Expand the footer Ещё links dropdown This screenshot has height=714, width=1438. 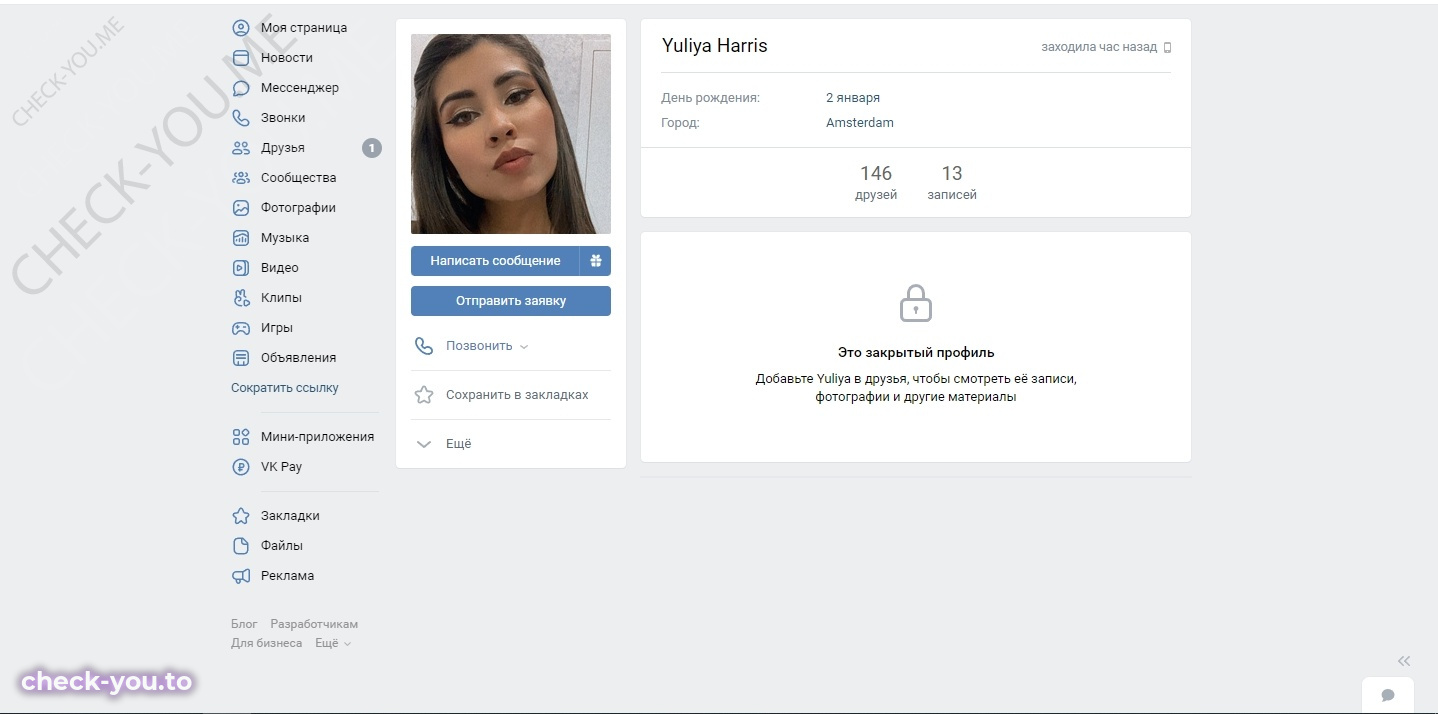click(333, 643)
